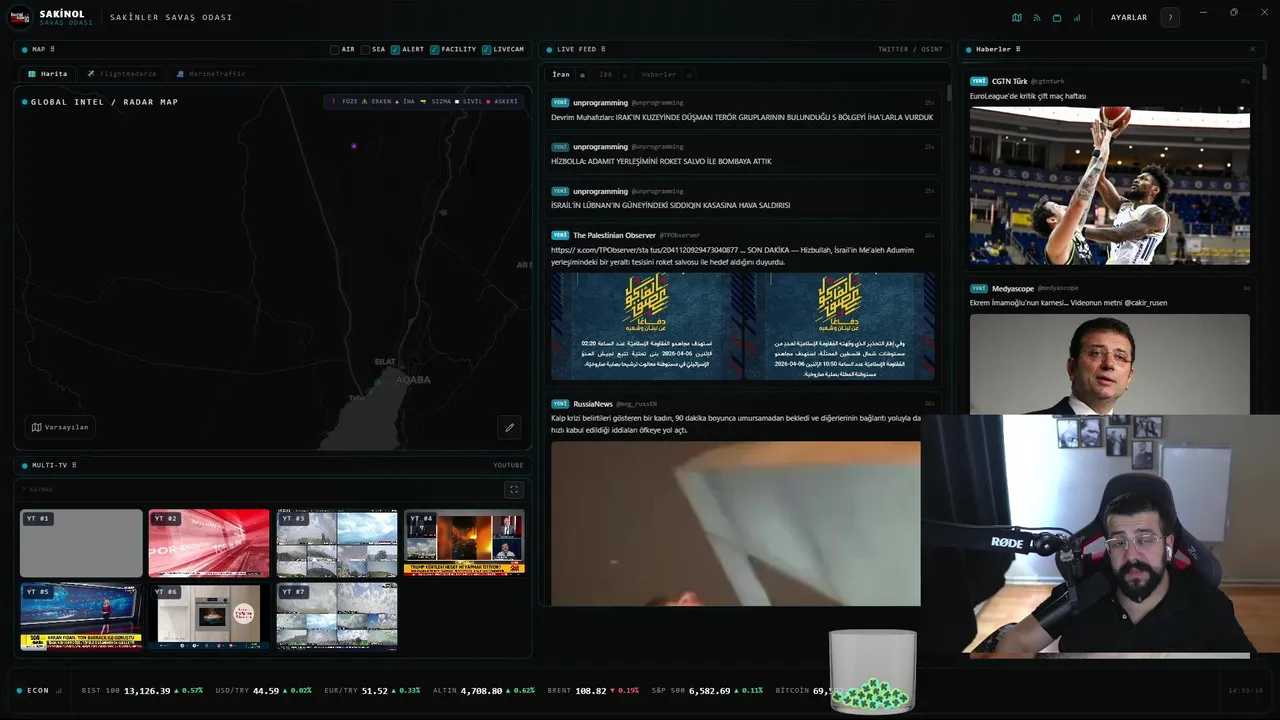
Task: Click the TWITTER / OSINT label
Action: [910, 49]
